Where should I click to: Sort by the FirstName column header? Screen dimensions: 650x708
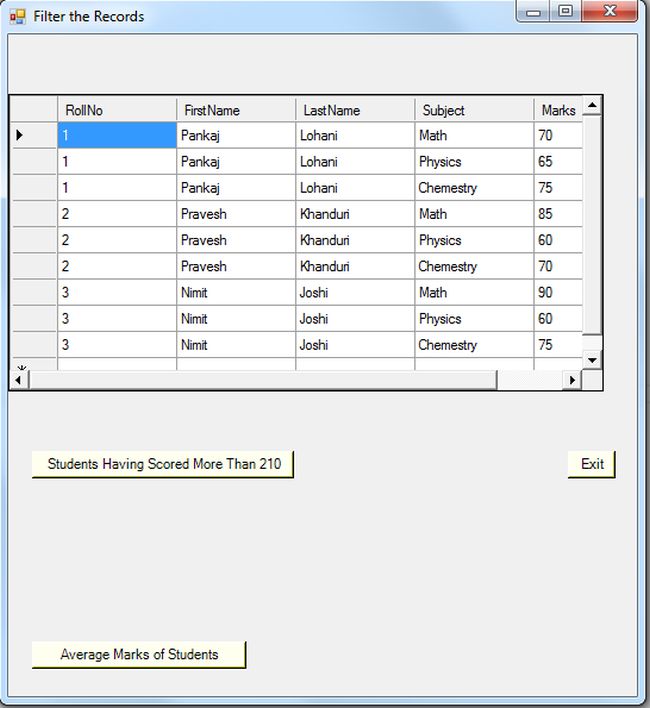(x=236, y=110)
